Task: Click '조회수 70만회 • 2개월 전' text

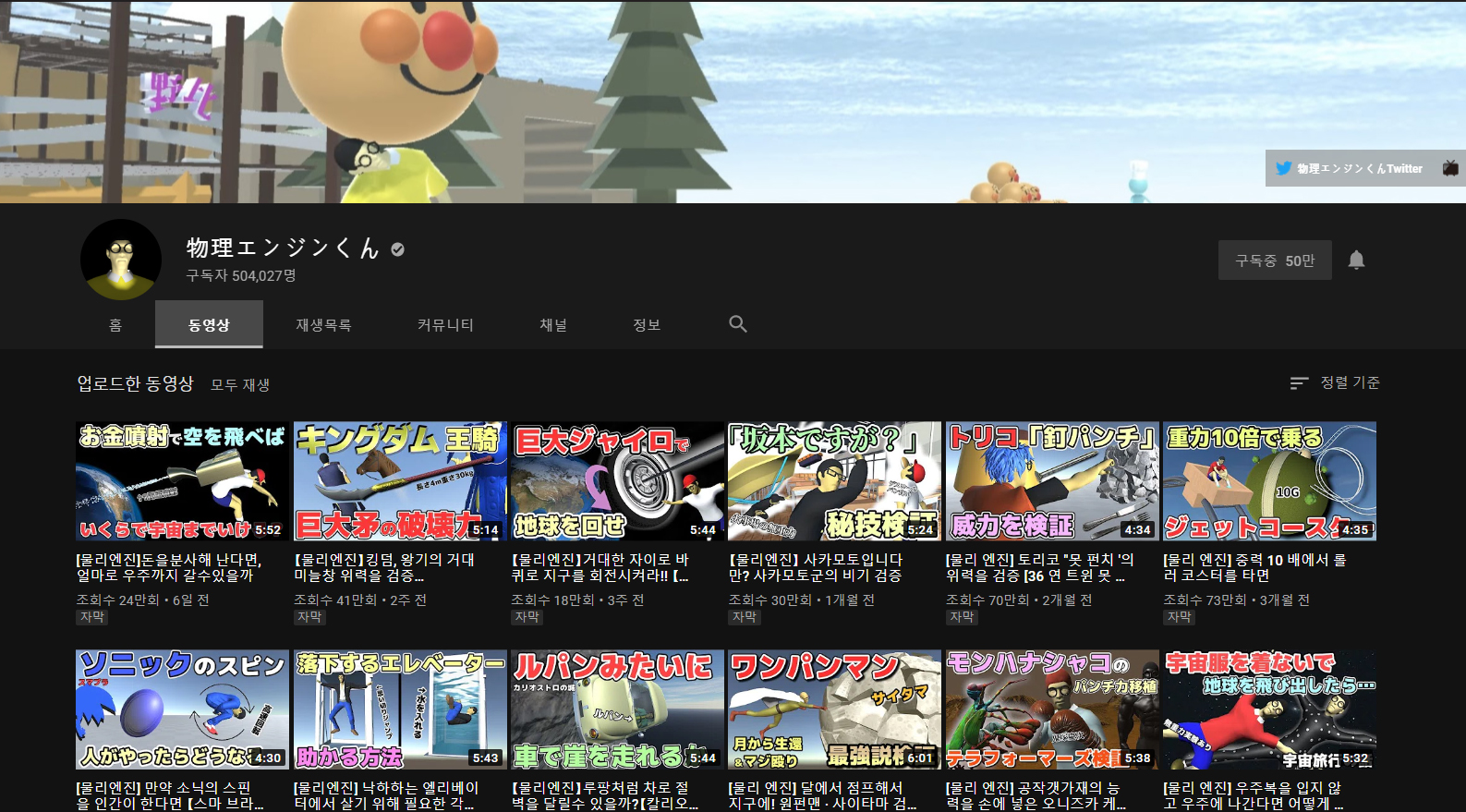Action: click(1019, 600)
